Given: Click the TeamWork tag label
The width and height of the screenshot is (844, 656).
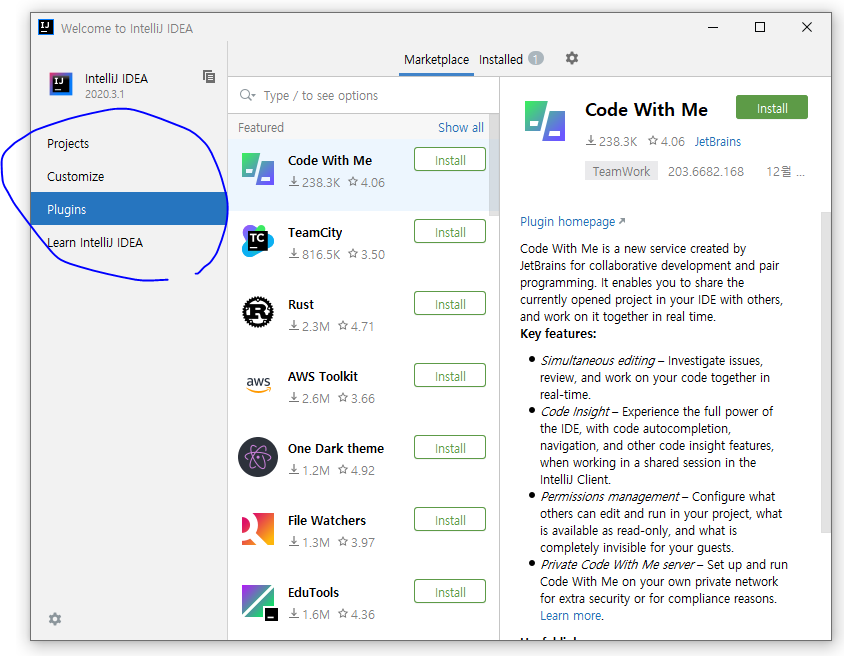Looking at the screenshot, I should pos(621,171).
